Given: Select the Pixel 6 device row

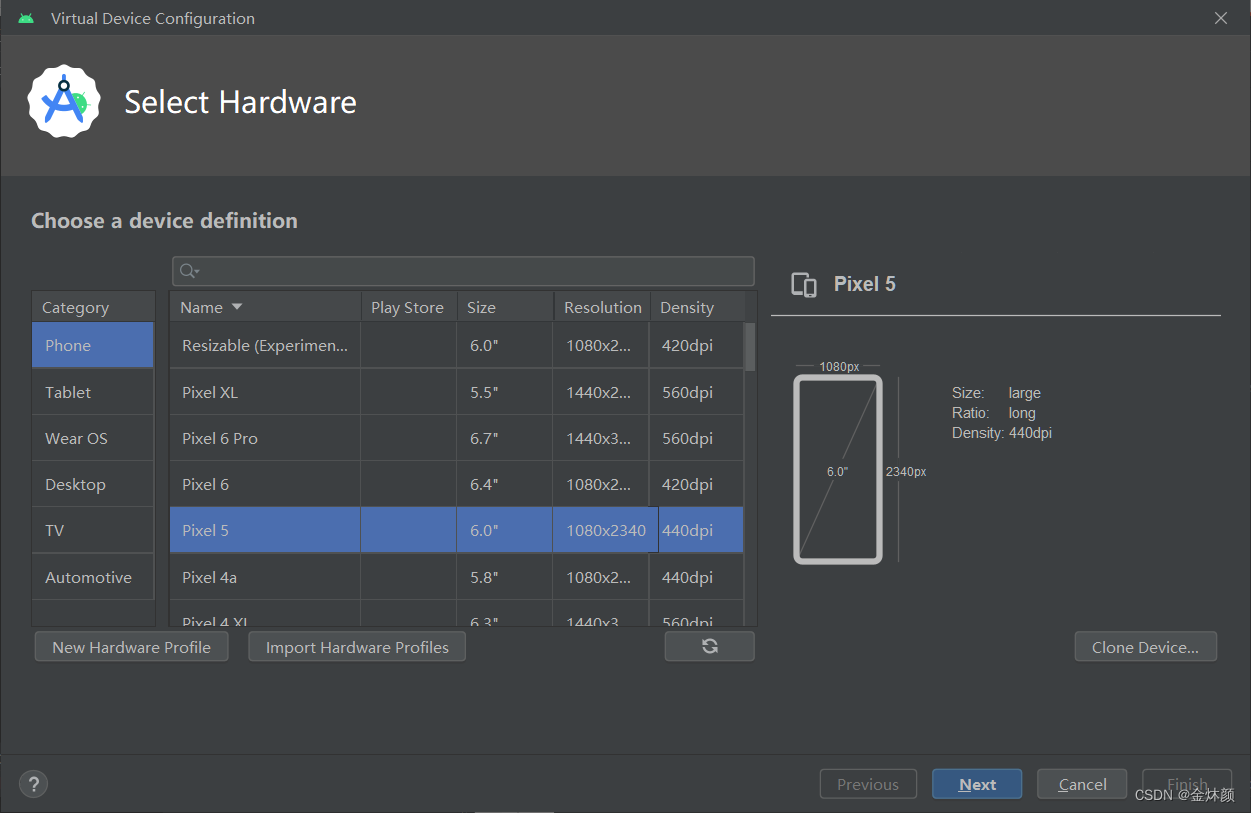Looking at the screenshot, I should pyautogui.click(x=457, y=484).
